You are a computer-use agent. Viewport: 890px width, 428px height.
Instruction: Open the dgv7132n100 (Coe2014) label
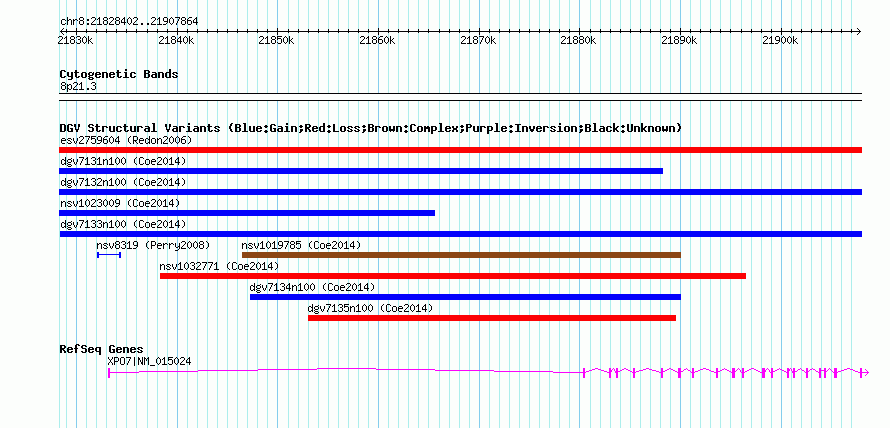(x=123, y=182)
